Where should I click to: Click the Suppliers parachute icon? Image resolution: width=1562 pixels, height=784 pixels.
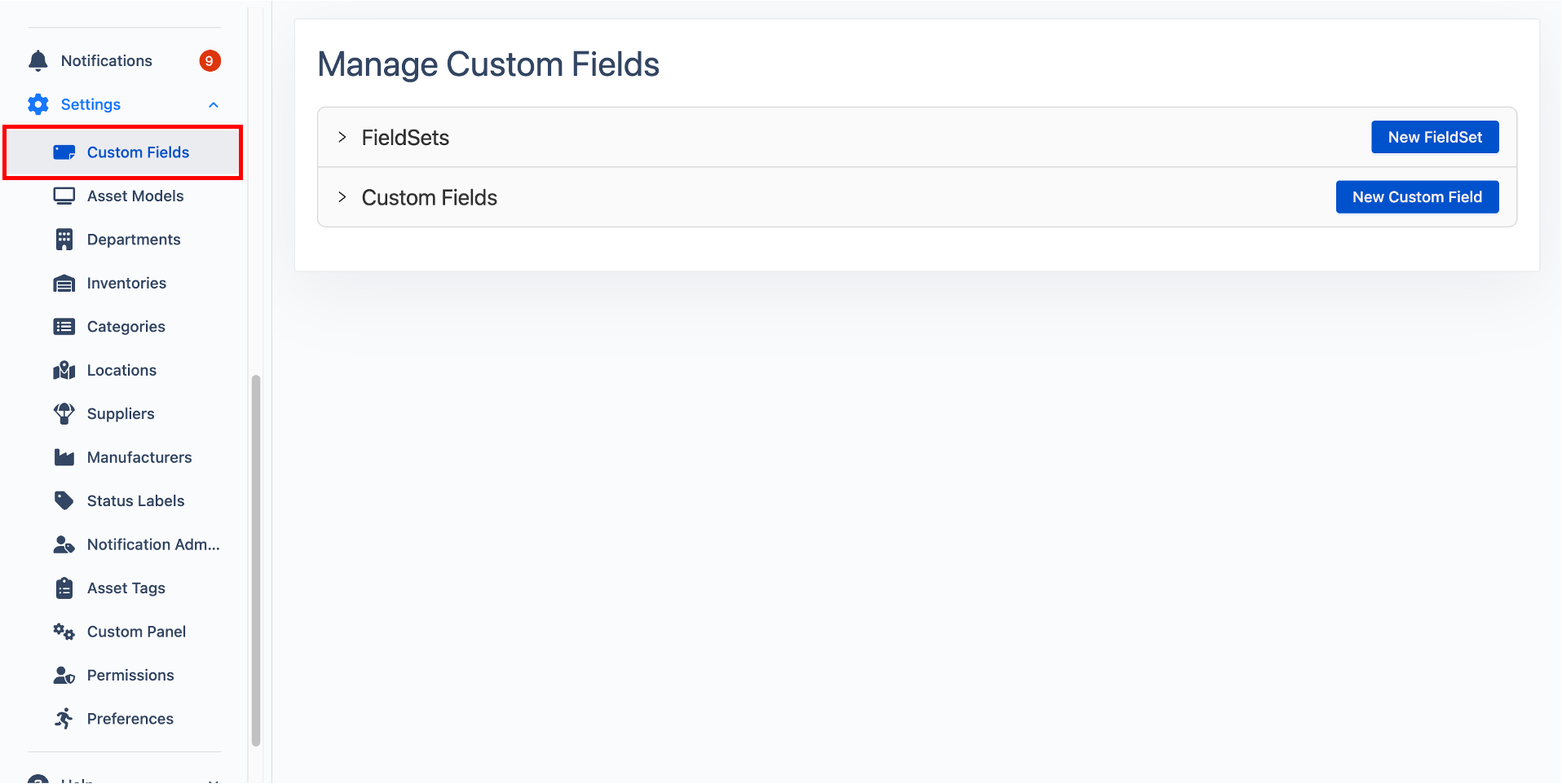pyautogui.click(x=64, y=414)
